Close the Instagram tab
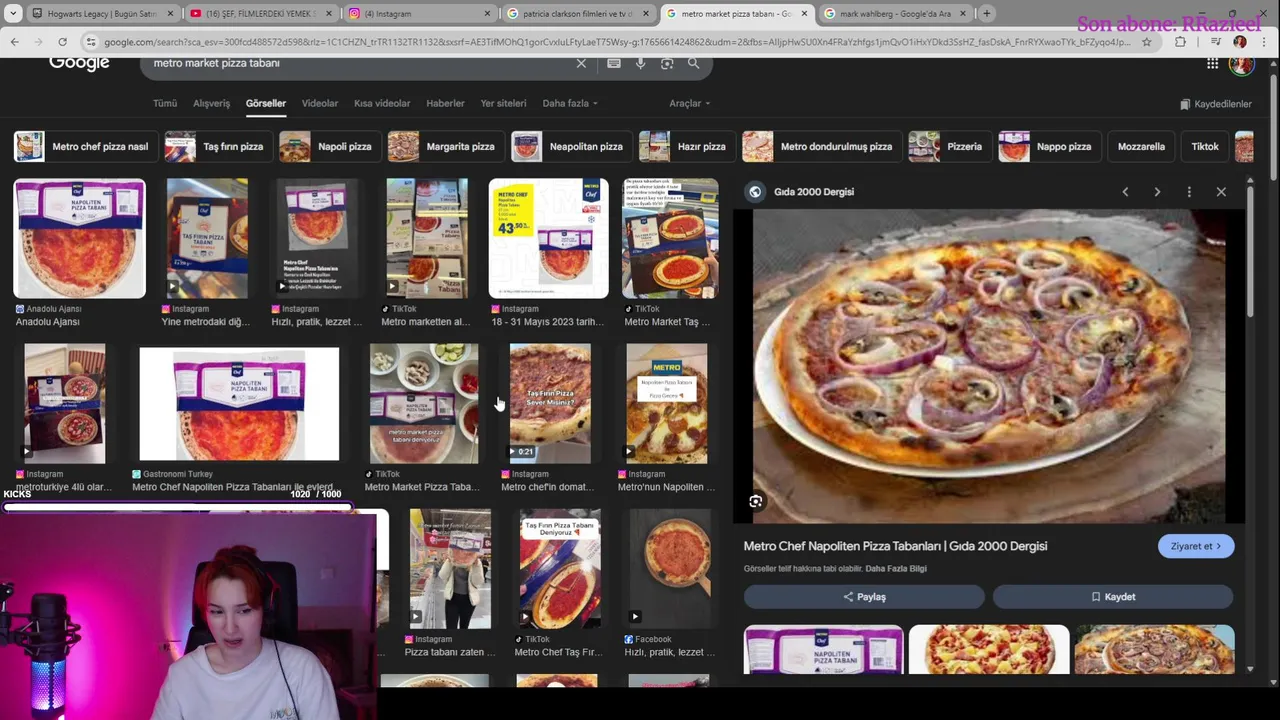The height and width of the screenshot is (720, 1280). 487,14
